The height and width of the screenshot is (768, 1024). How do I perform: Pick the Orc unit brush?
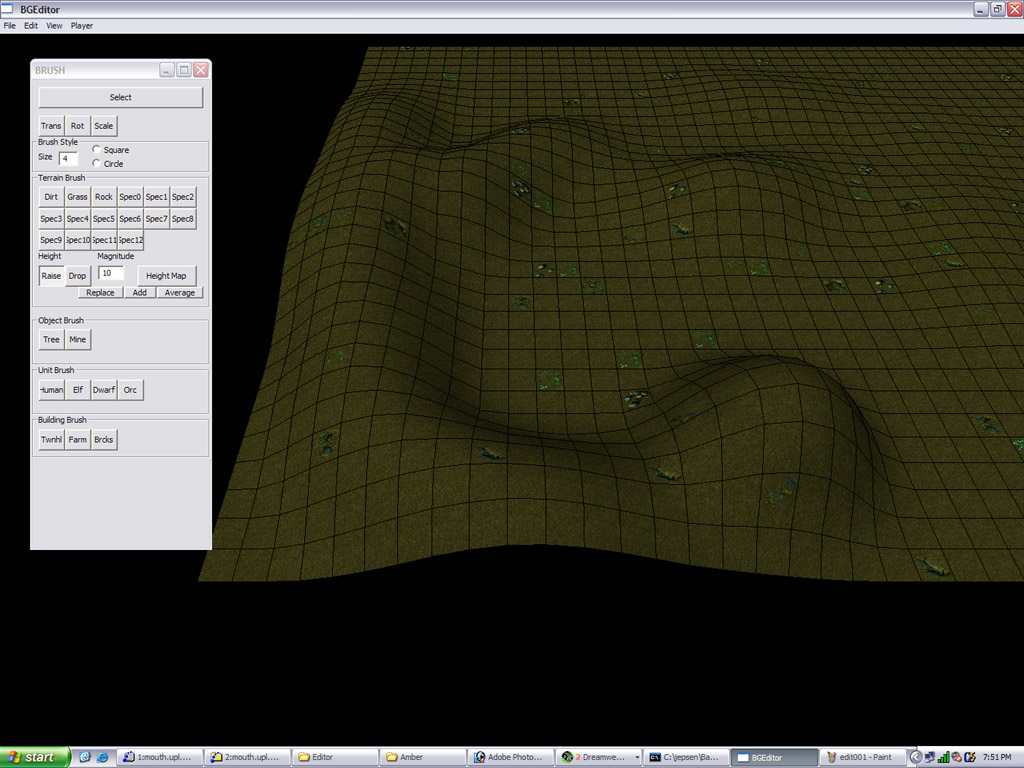click(x=130, y=390)
